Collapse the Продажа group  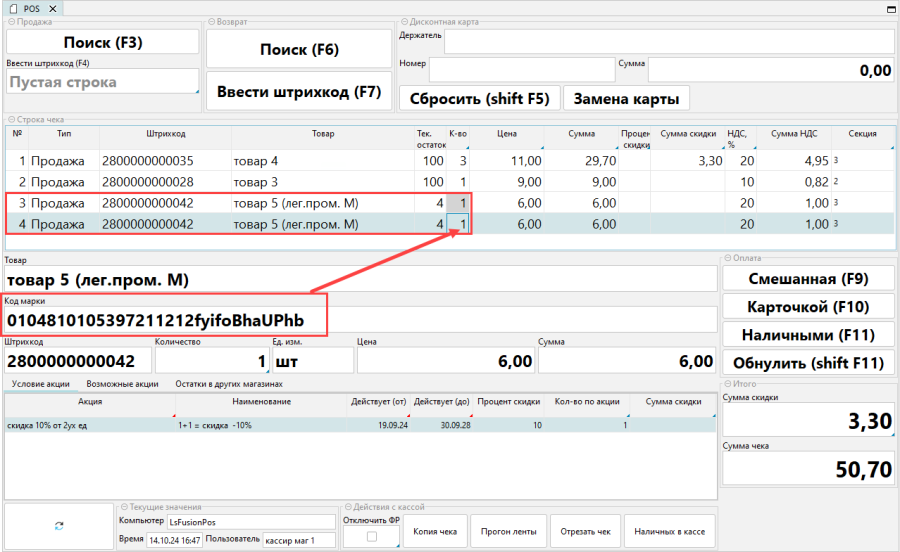tap(10, 21)
